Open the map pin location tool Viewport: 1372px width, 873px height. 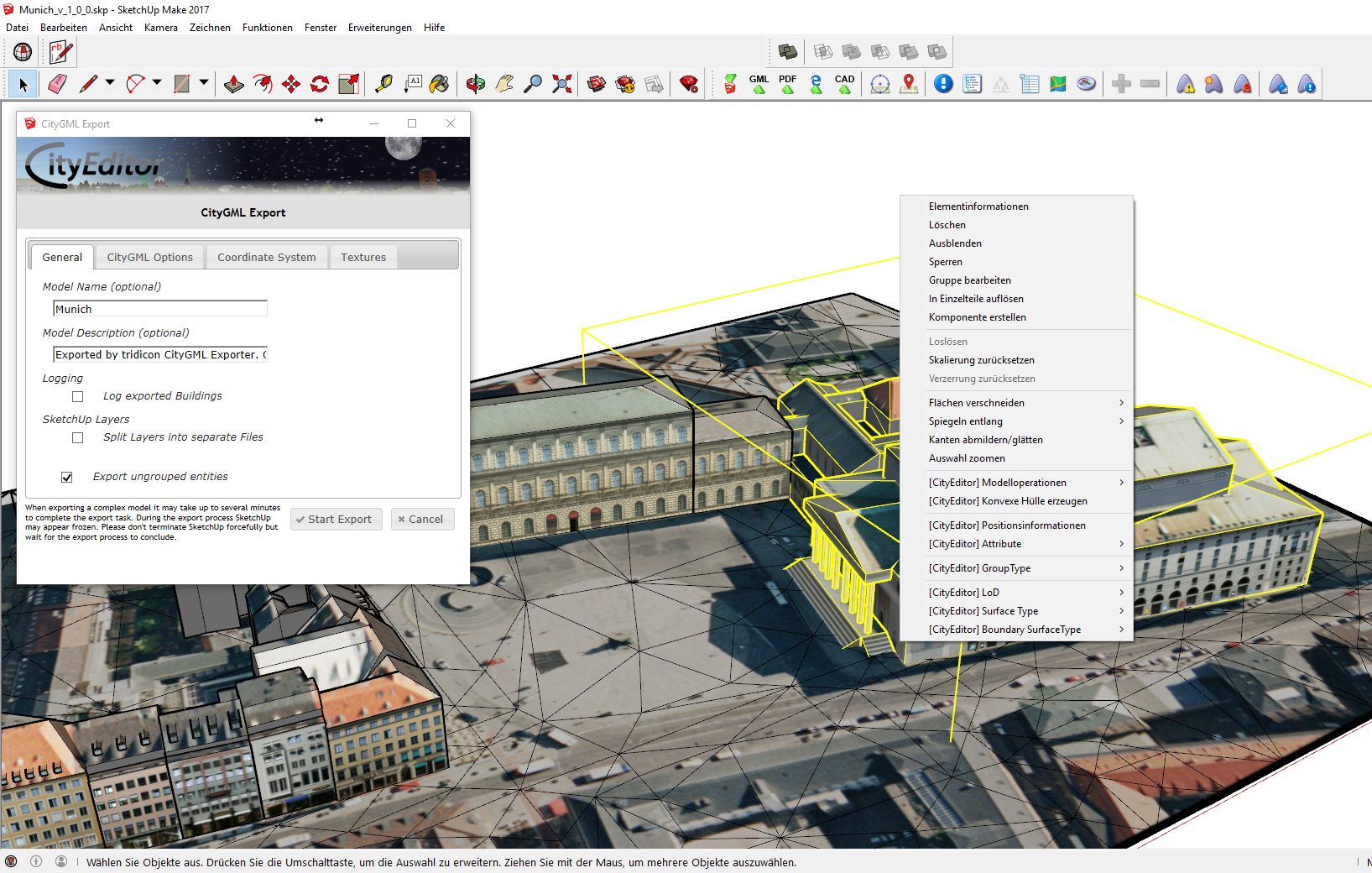pos(909,84)
